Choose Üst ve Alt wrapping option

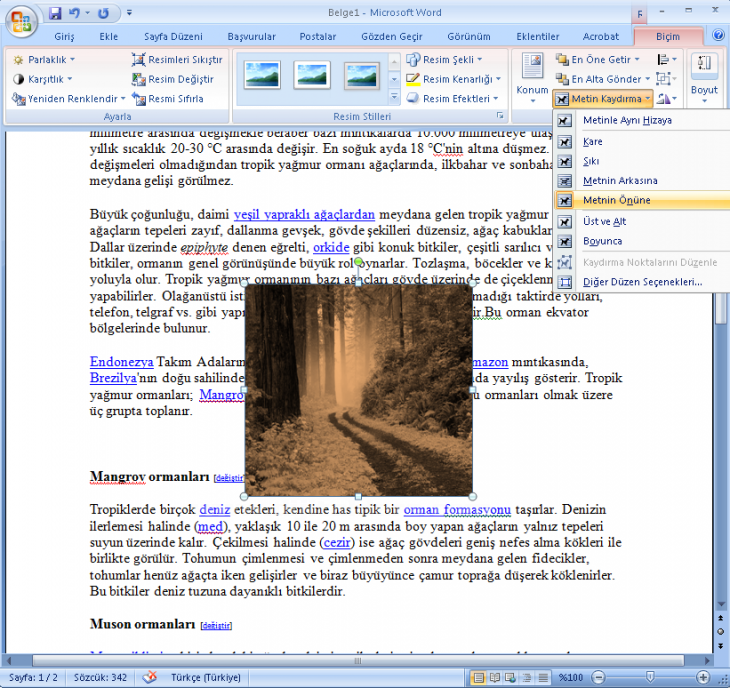[642, 222]
